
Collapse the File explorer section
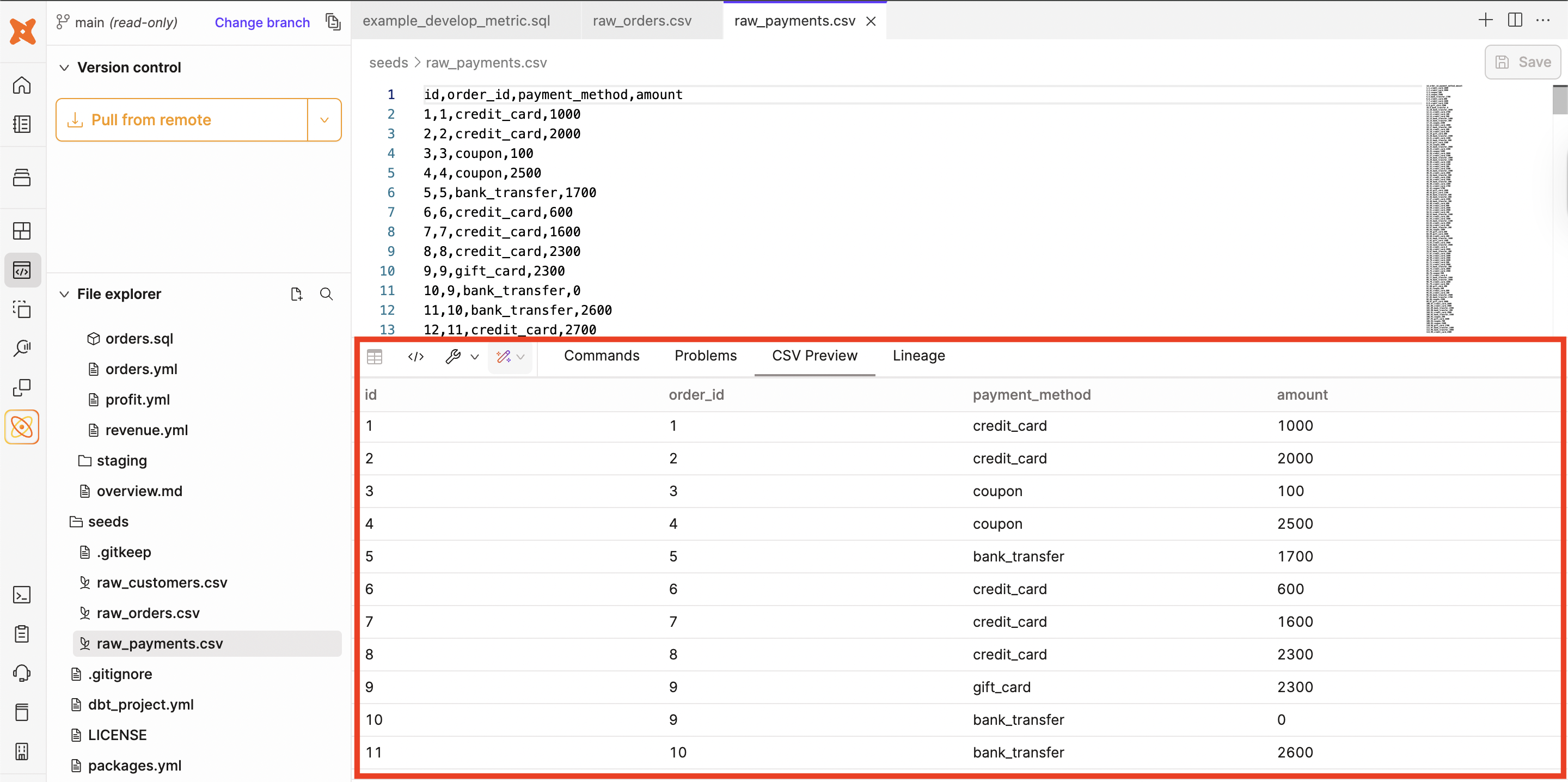(65, 294)
